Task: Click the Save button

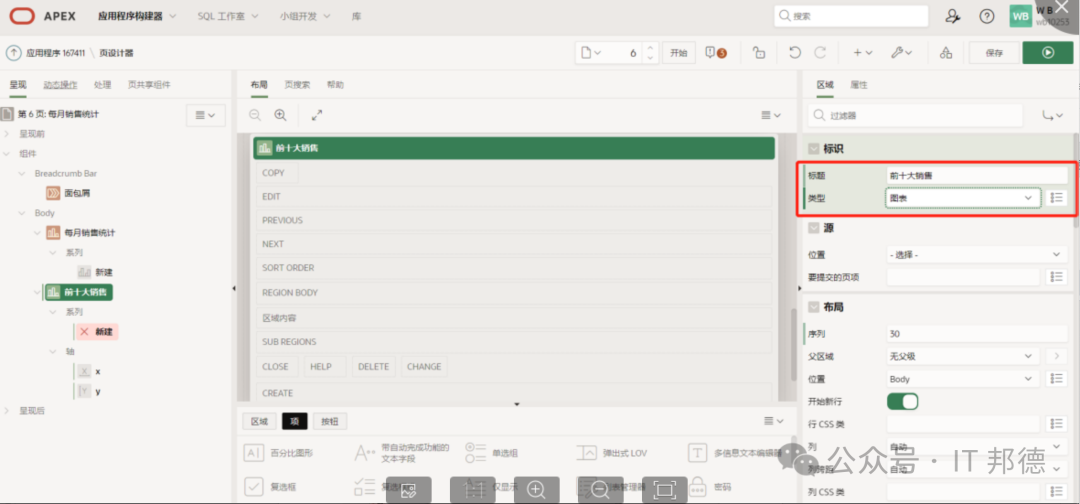Action: 994,52
